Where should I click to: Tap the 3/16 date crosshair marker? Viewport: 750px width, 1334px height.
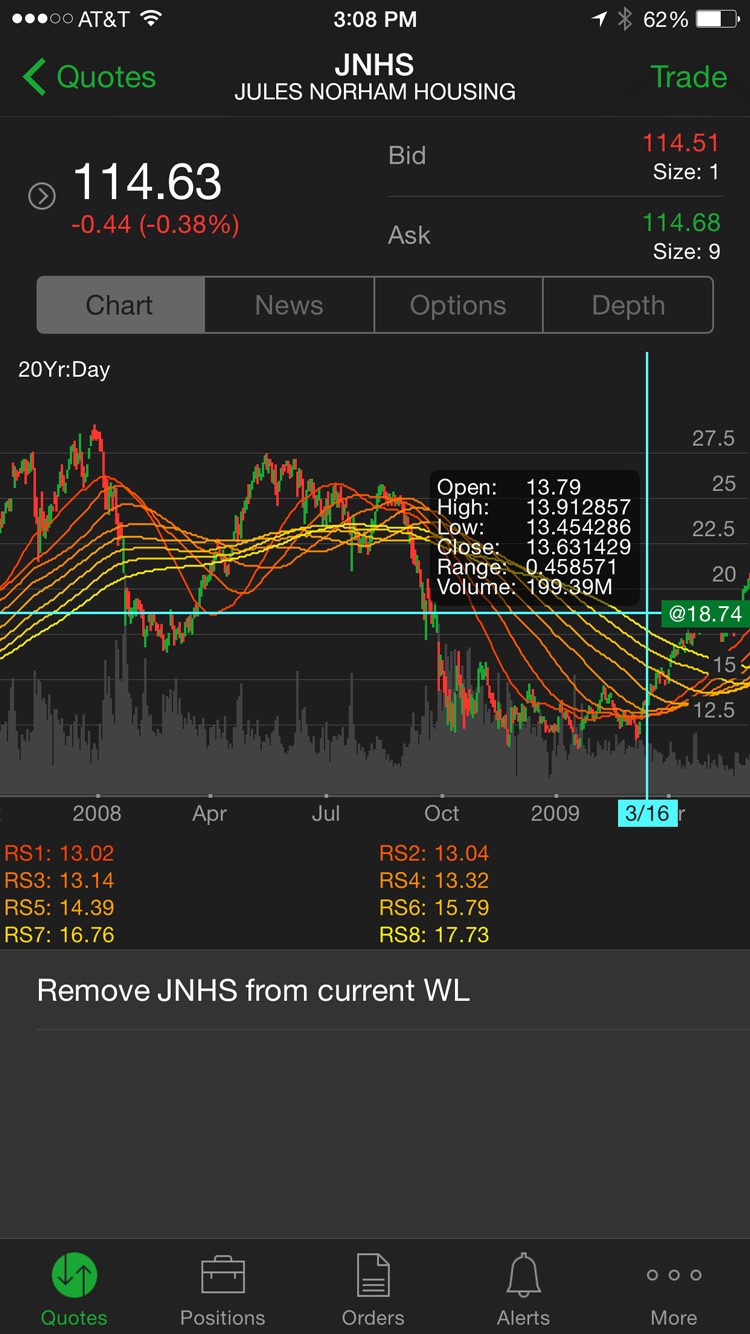(x=647, y=813)
